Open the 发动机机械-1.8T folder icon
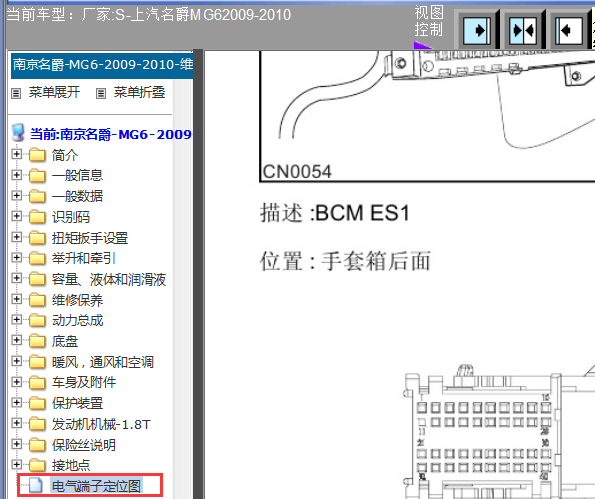 click(x=37, y=423)
